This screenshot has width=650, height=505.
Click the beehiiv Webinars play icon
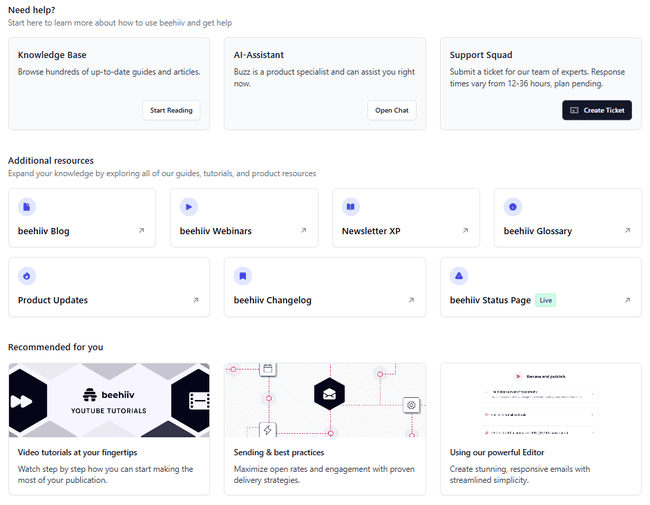tap(189, 207)
